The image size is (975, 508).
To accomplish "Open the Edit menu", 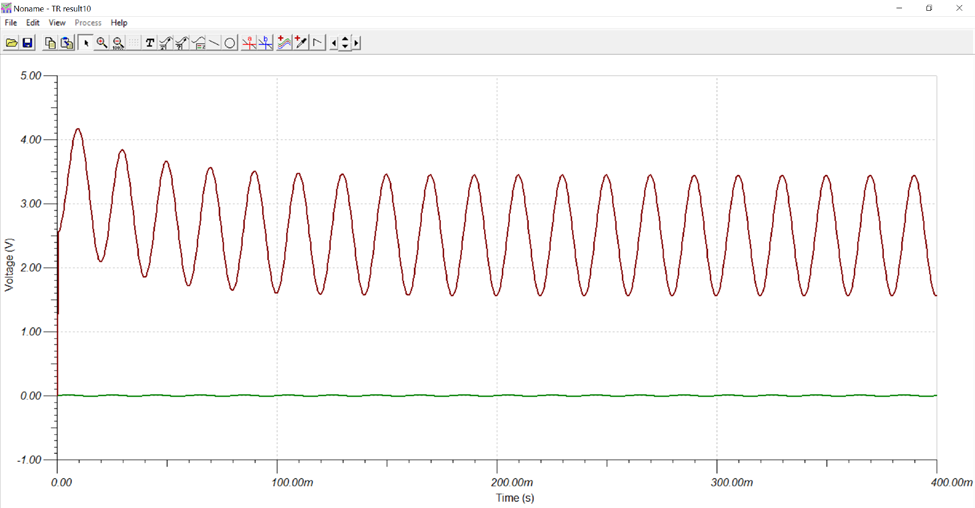I will pyautogui.click(x=33, y=22).
